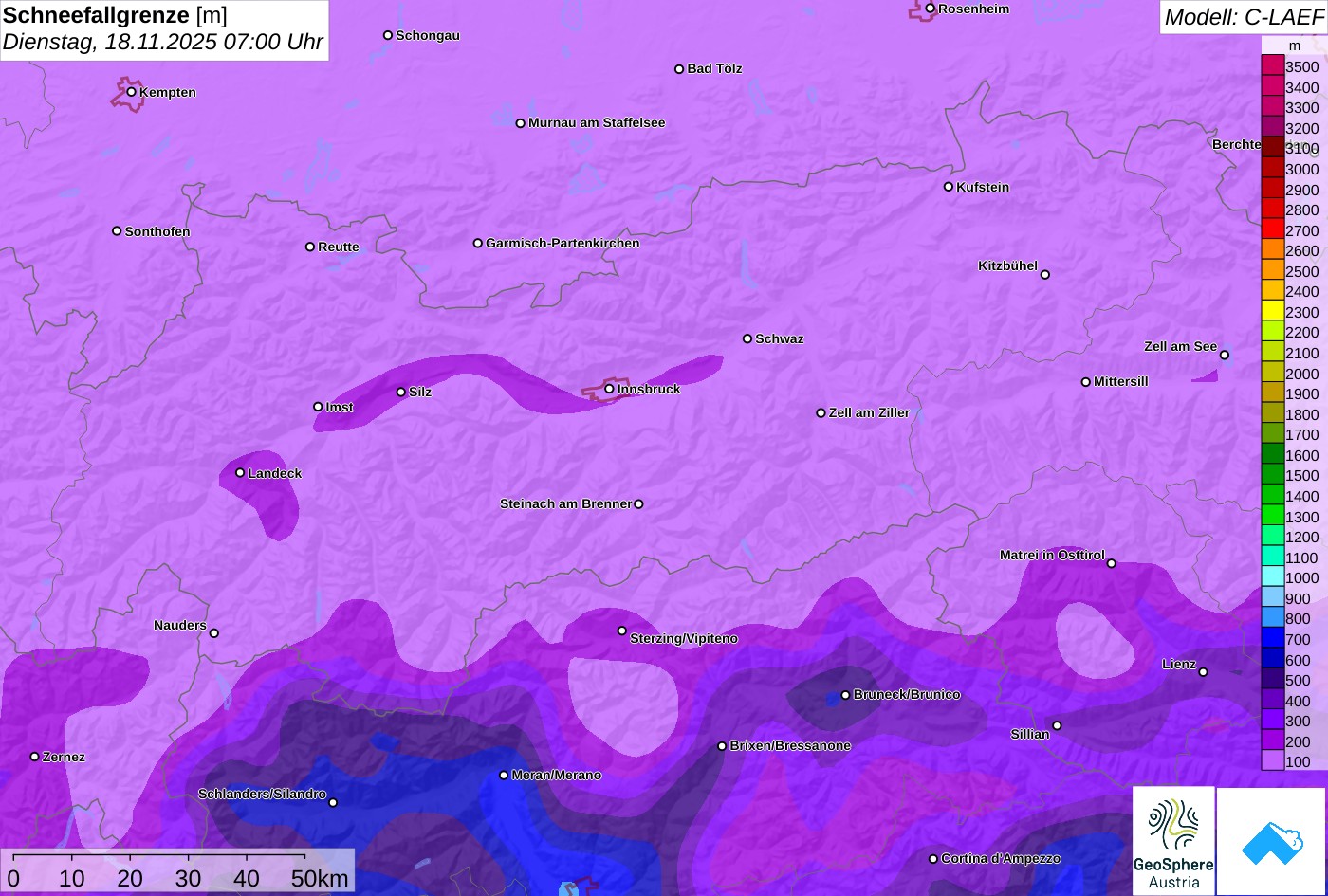Click the date 'Dienstag, 18.11.2025 07:00 Uhr'
Viewport: 1328px width, 896px height.
(162, 43)
